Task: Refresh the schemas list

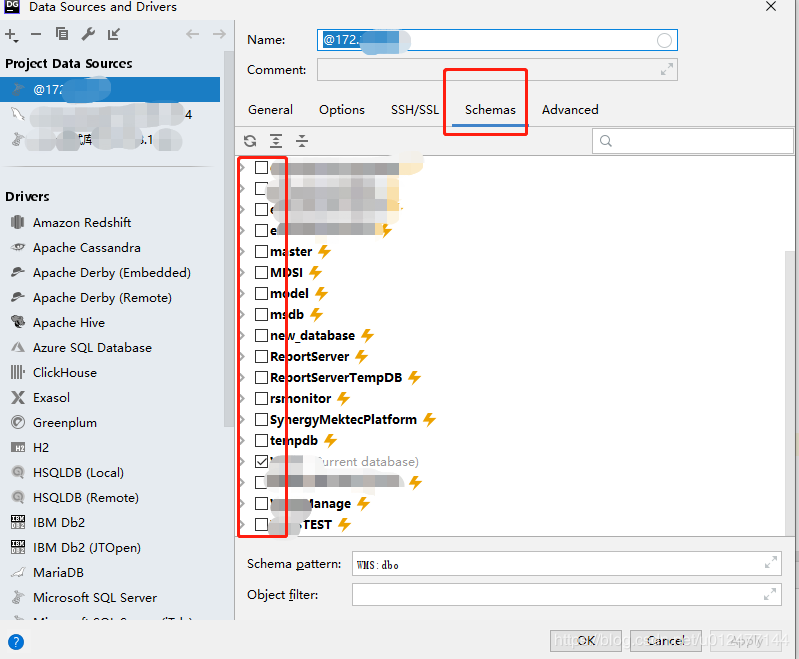Action: [250, 141]
